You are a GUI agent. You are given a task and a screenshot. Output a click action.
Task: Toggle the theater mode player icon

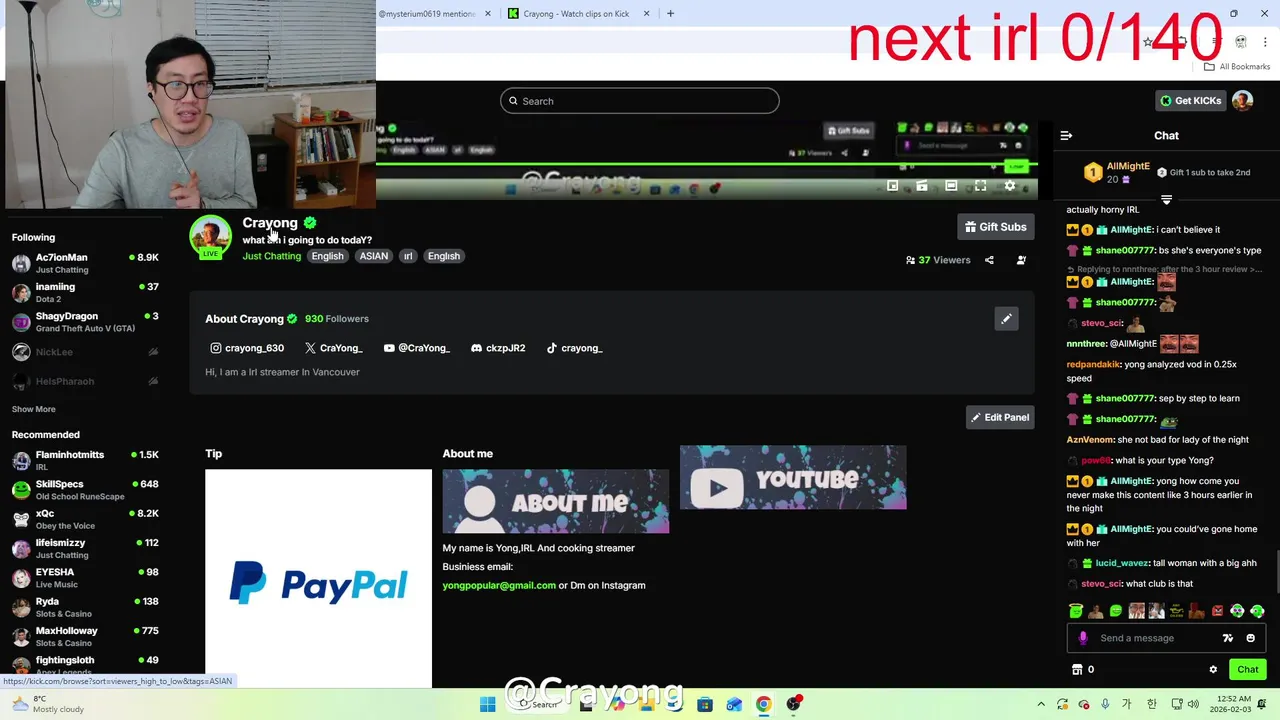tap(951, 186)
